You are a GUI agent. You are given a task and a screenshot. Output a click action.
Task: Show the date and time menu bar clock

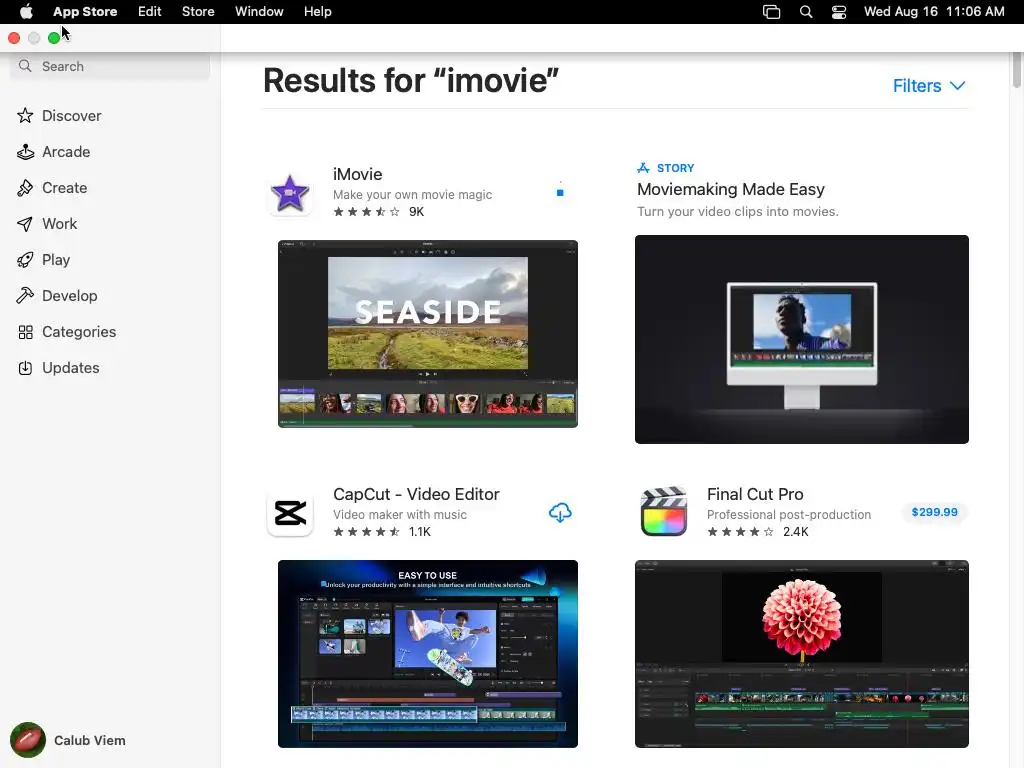pyautogui.click(x=934, y=12)
